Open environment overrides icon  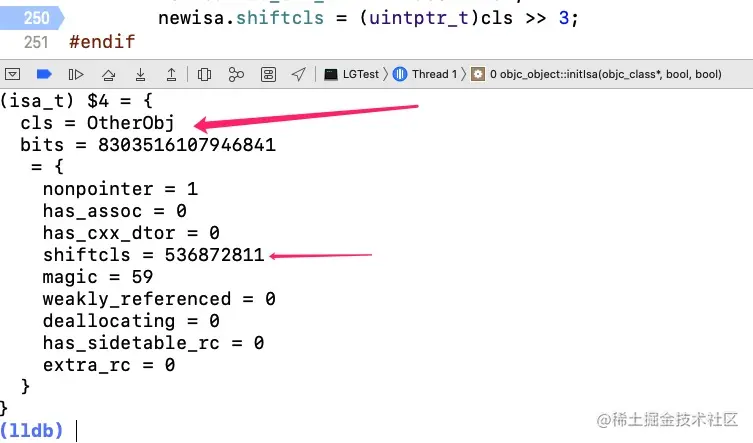coord(268,74)
